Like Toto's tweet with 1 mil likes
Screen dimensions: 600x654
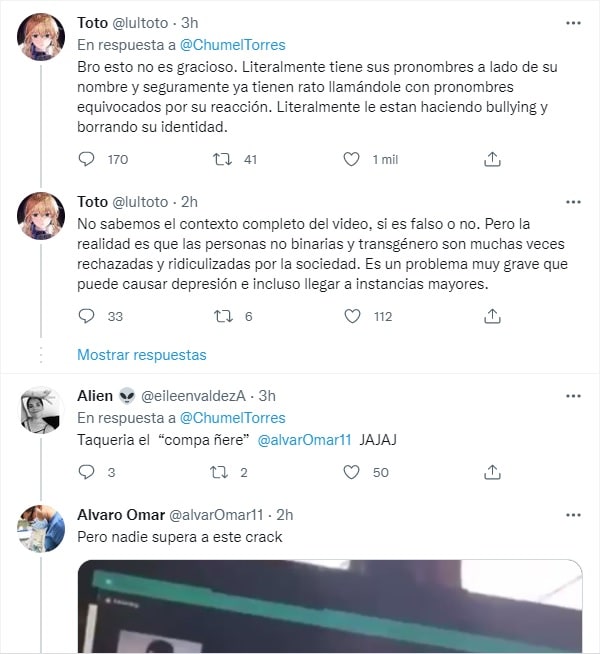pyautogui.click(x=351, y=159)
